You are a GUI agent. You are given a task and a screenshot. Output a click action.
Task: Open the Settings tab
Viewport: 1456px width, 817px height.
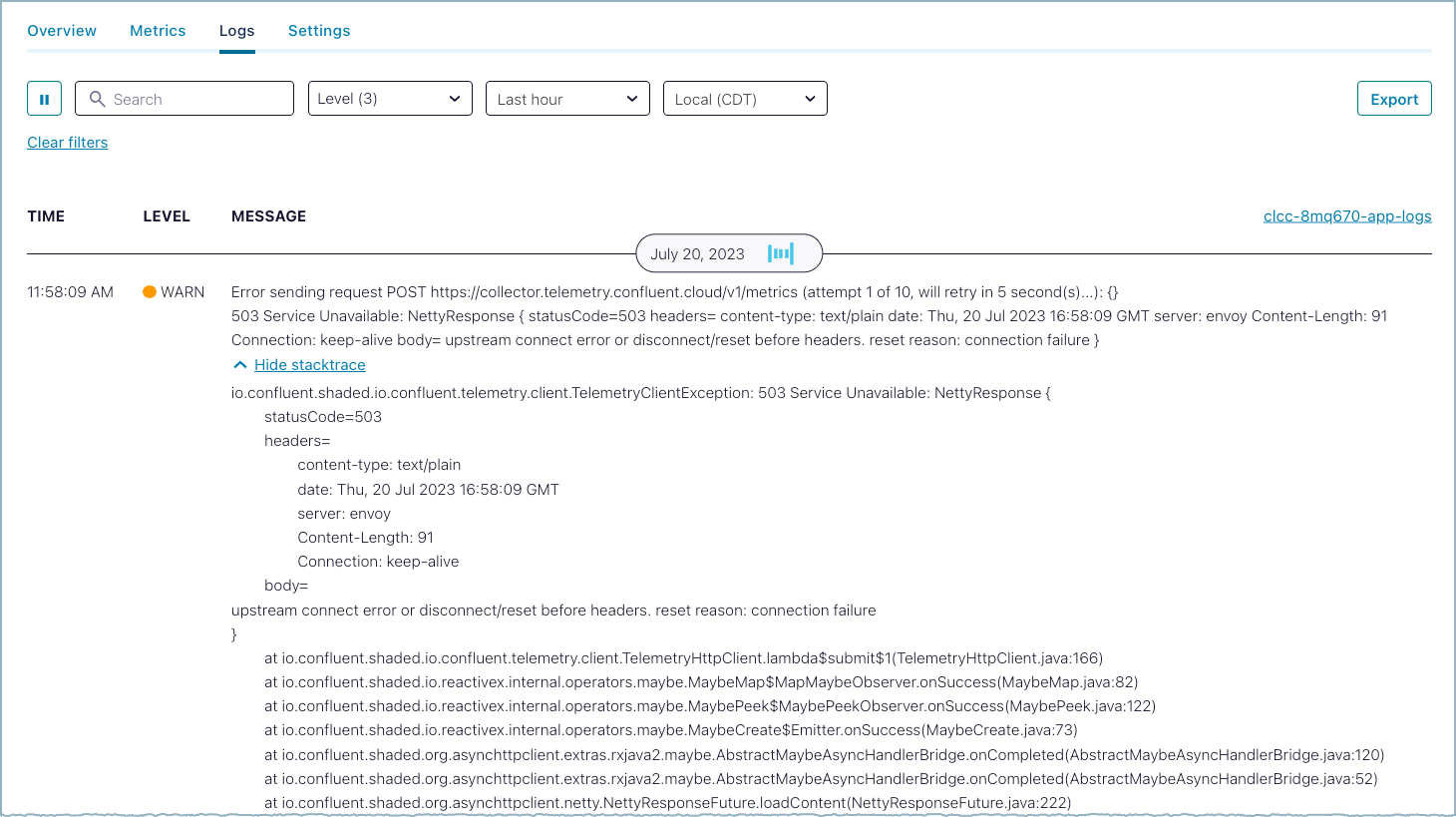tap(319, 31)
